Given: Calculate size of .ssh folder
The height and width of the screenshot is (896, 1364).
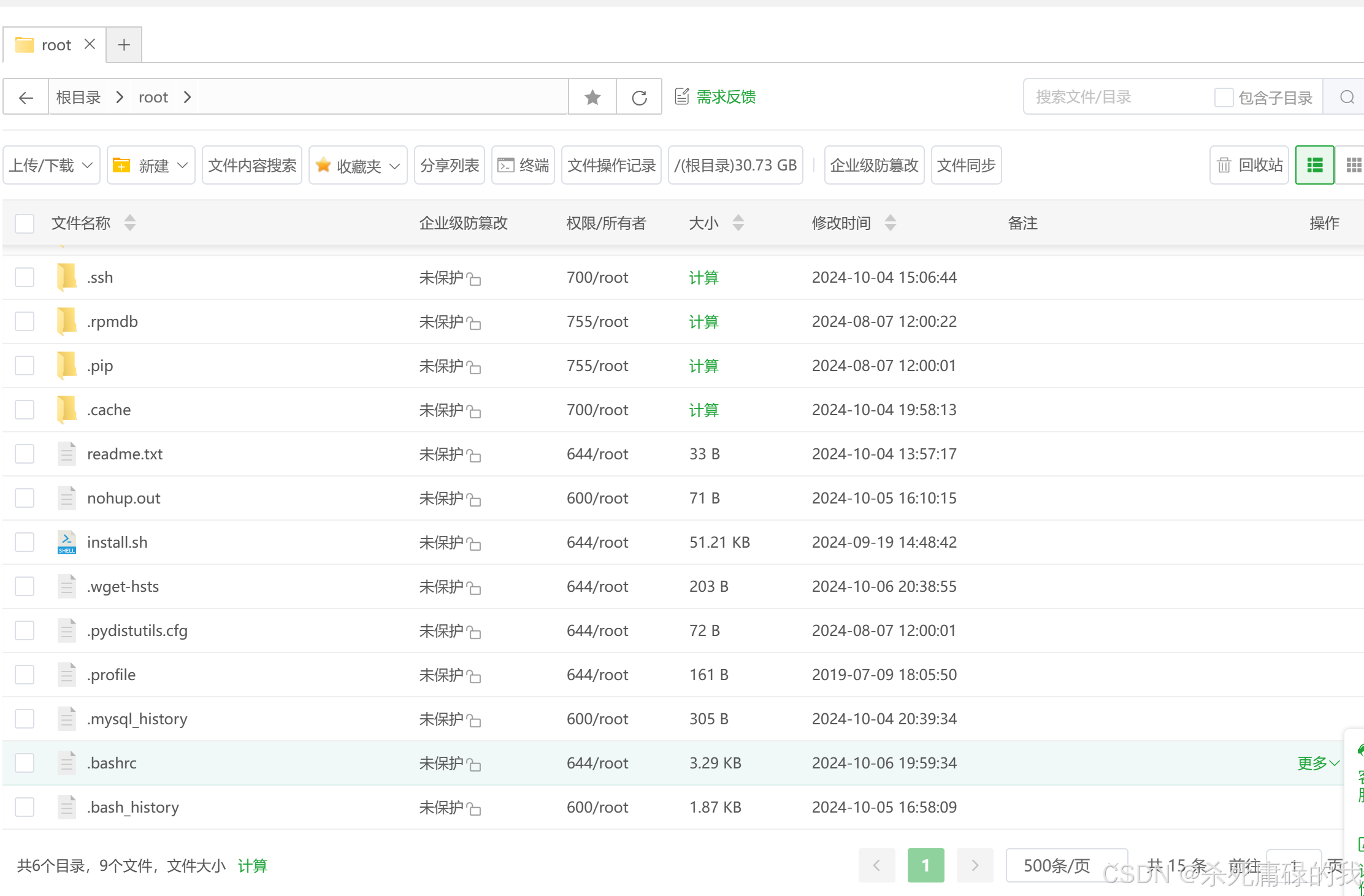Looking at the screenshot, I should 703,277.
